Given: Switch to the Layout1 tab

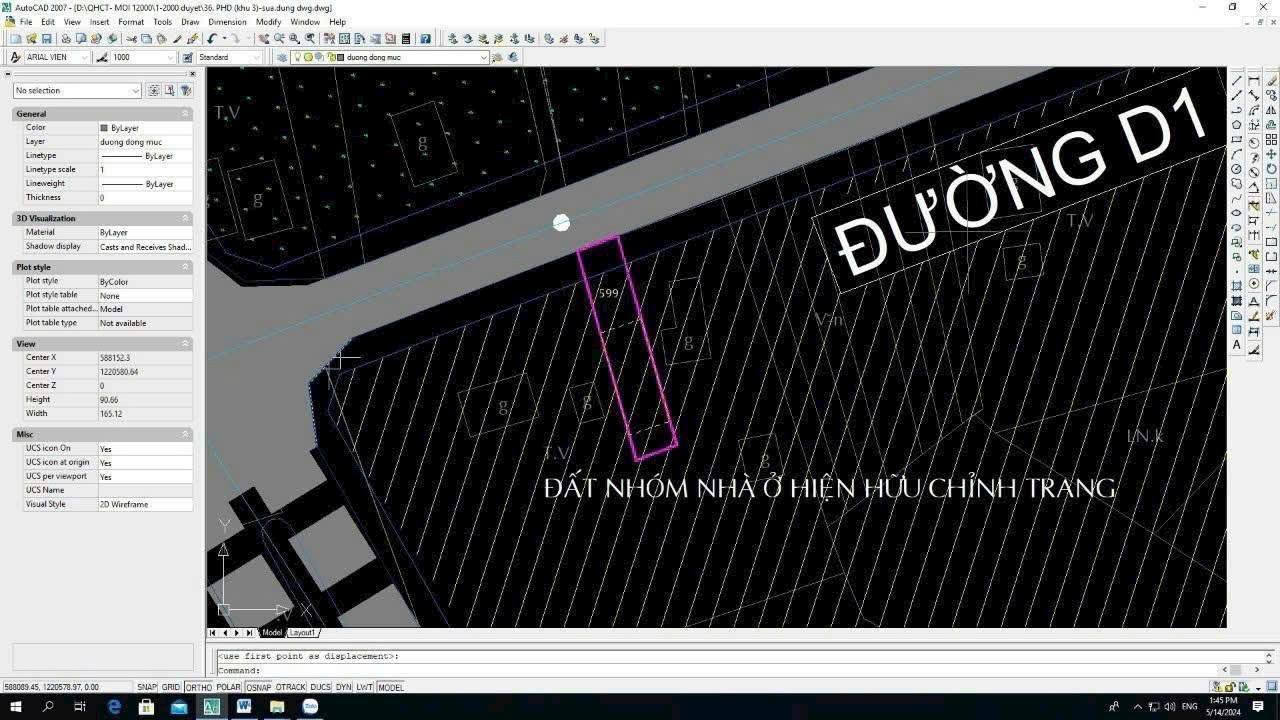Looking at the screenshot, I should (x=302, y=633).
